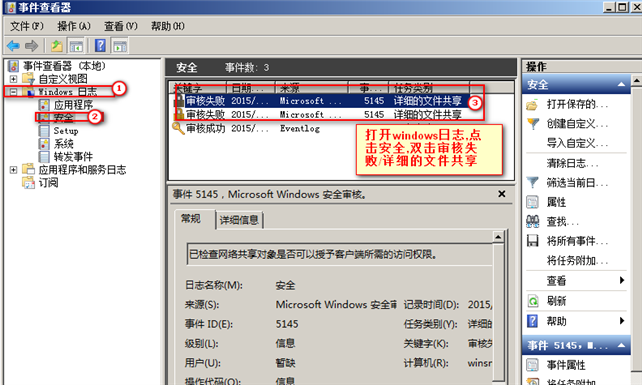The width and height of the screenshot is (642, 385).
Task: Open the 帮助(H) menu
Action: pyautogui.click(x=168, y=26)
